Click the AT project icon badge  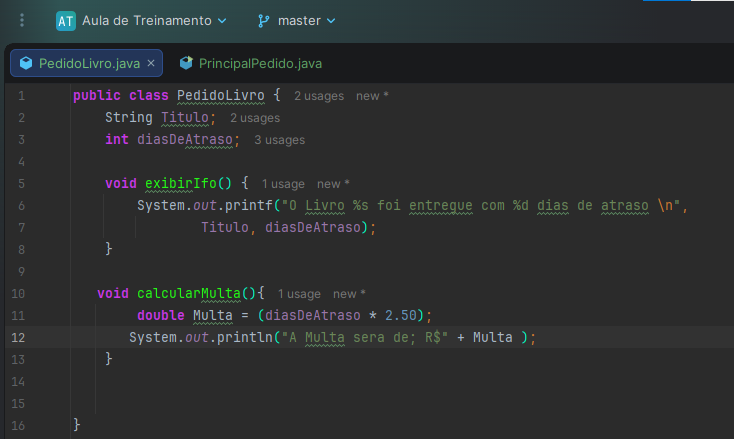pos(66,21)
